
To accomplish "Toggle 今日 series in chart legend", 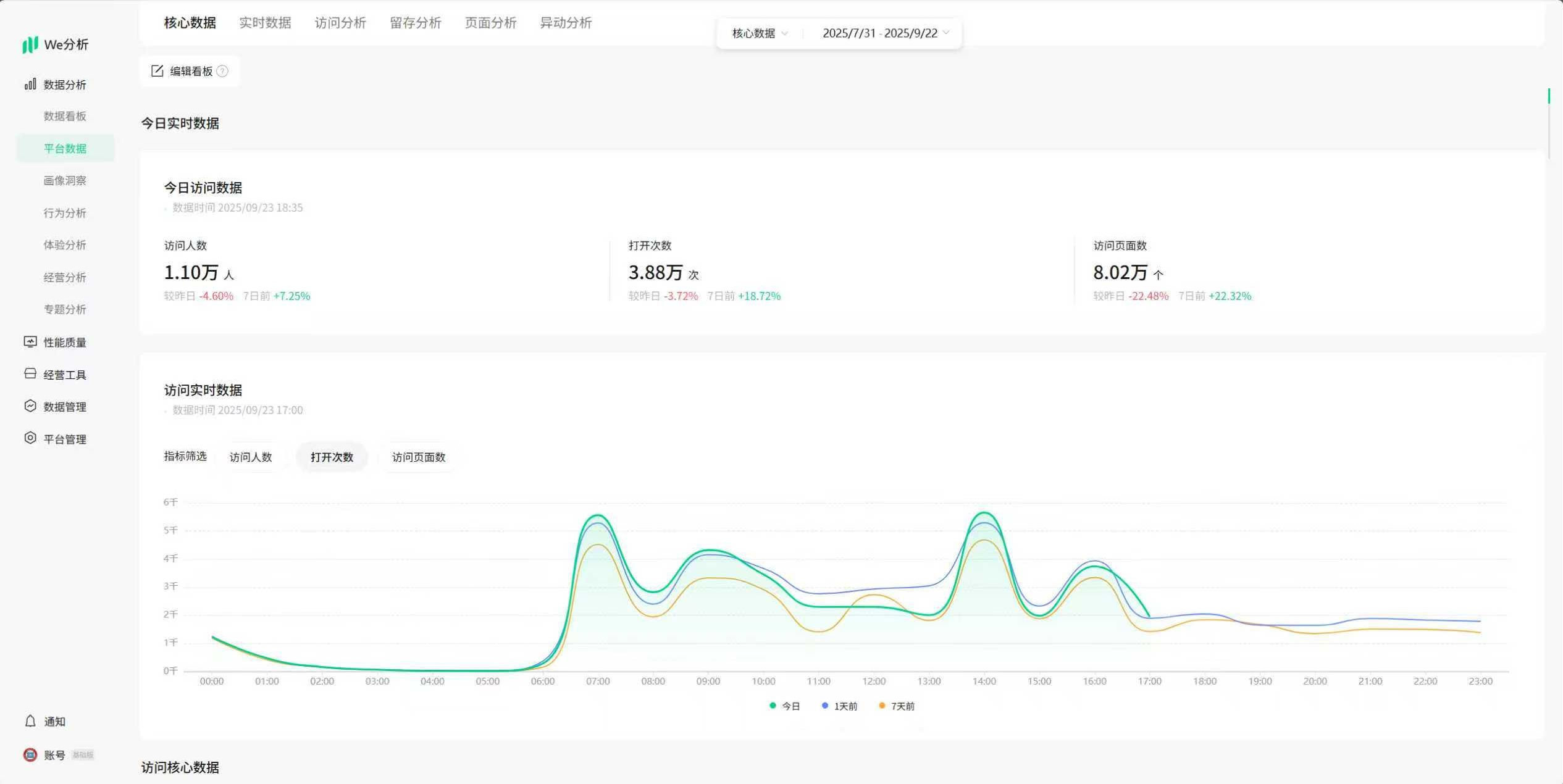I will click(784, 706).
